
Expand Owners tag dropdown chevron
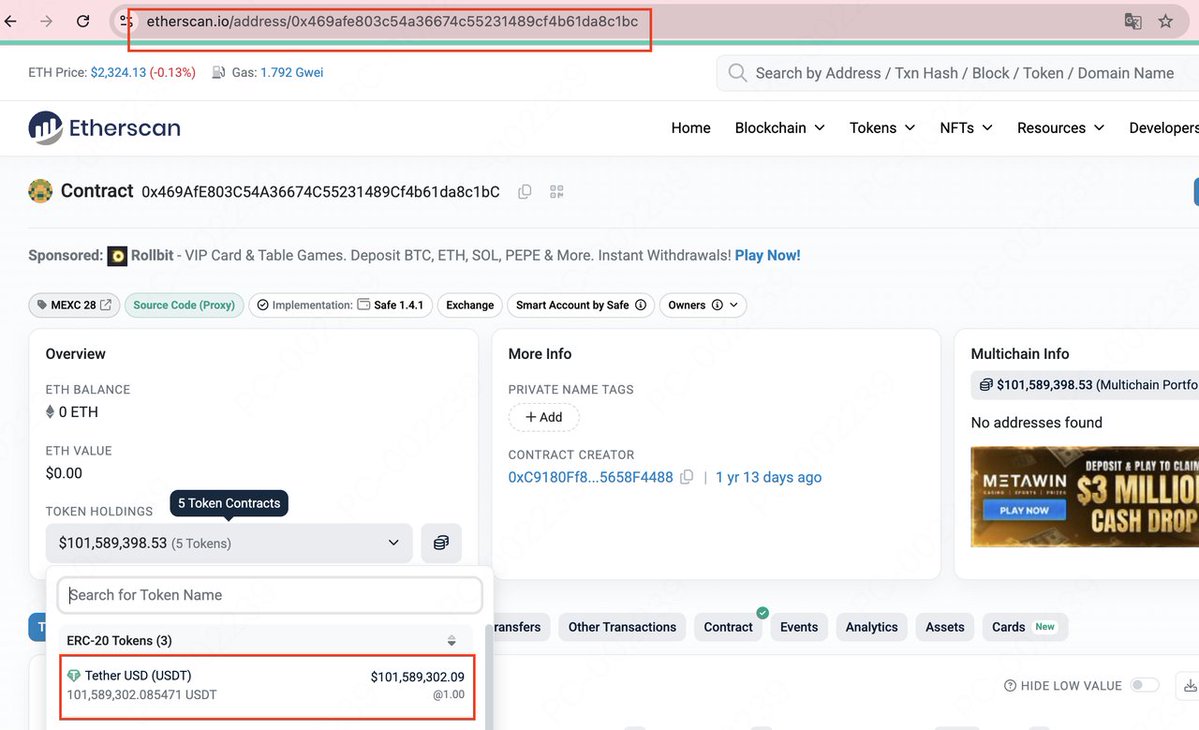tap(734, 305)
